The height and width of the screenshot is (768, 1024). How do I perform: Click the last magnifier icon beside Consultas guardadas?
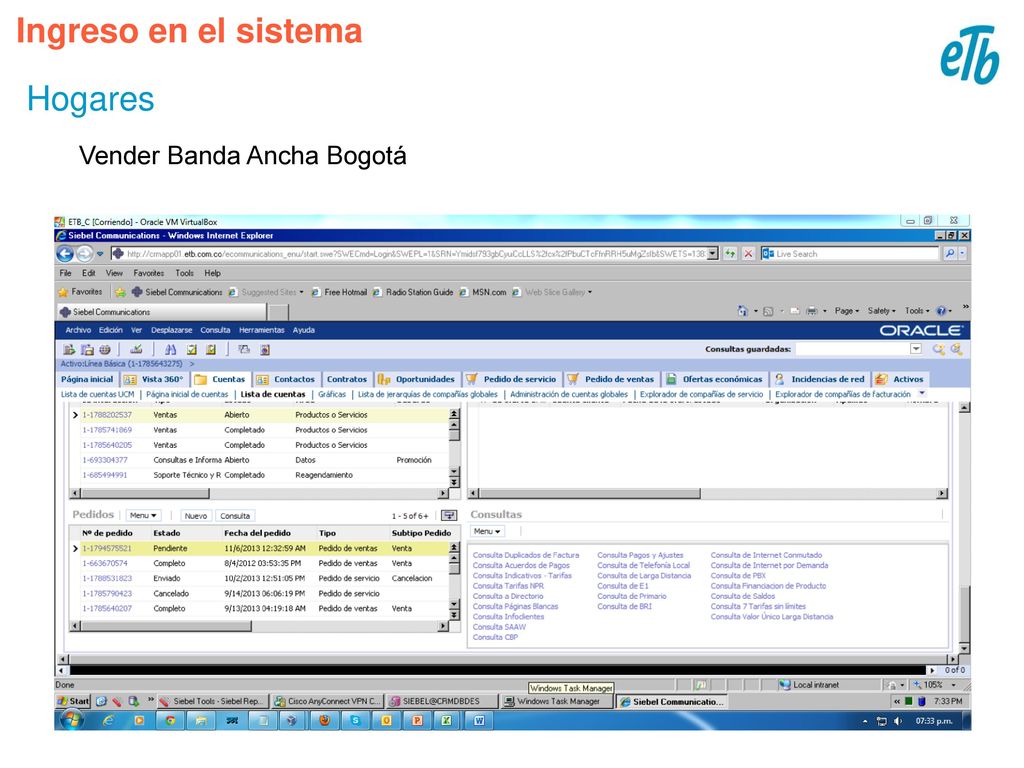[956, 349]
